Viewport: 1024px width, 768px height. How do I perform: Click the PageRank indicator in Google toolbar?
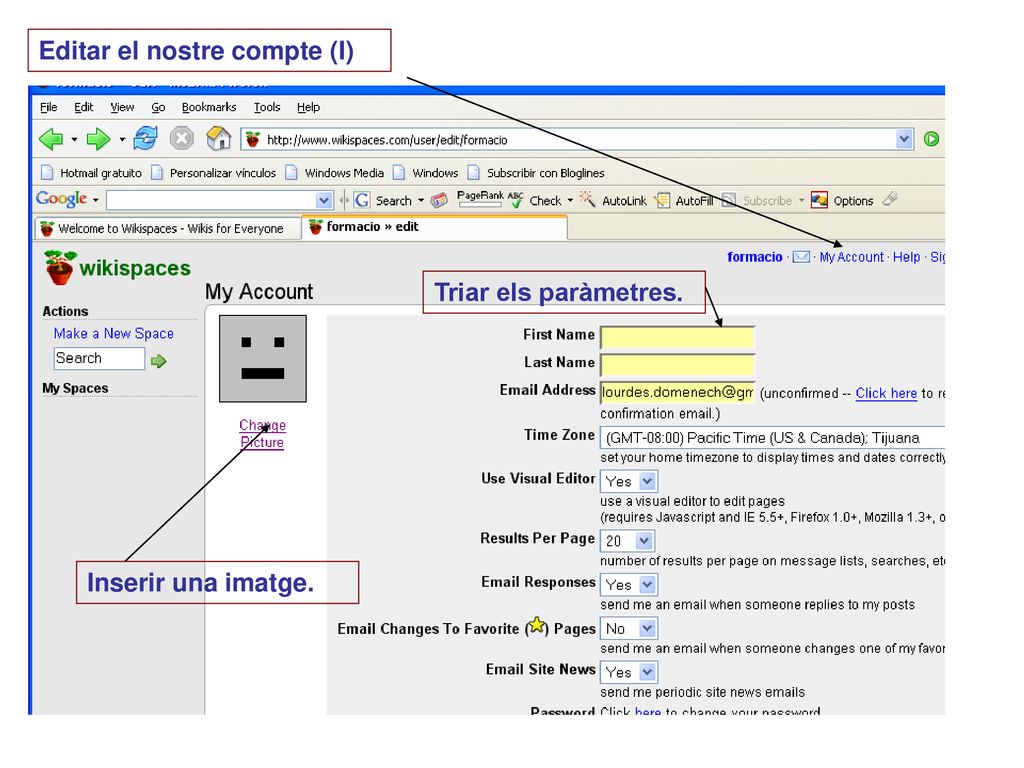pyautogui.click(x=480, y=199)
